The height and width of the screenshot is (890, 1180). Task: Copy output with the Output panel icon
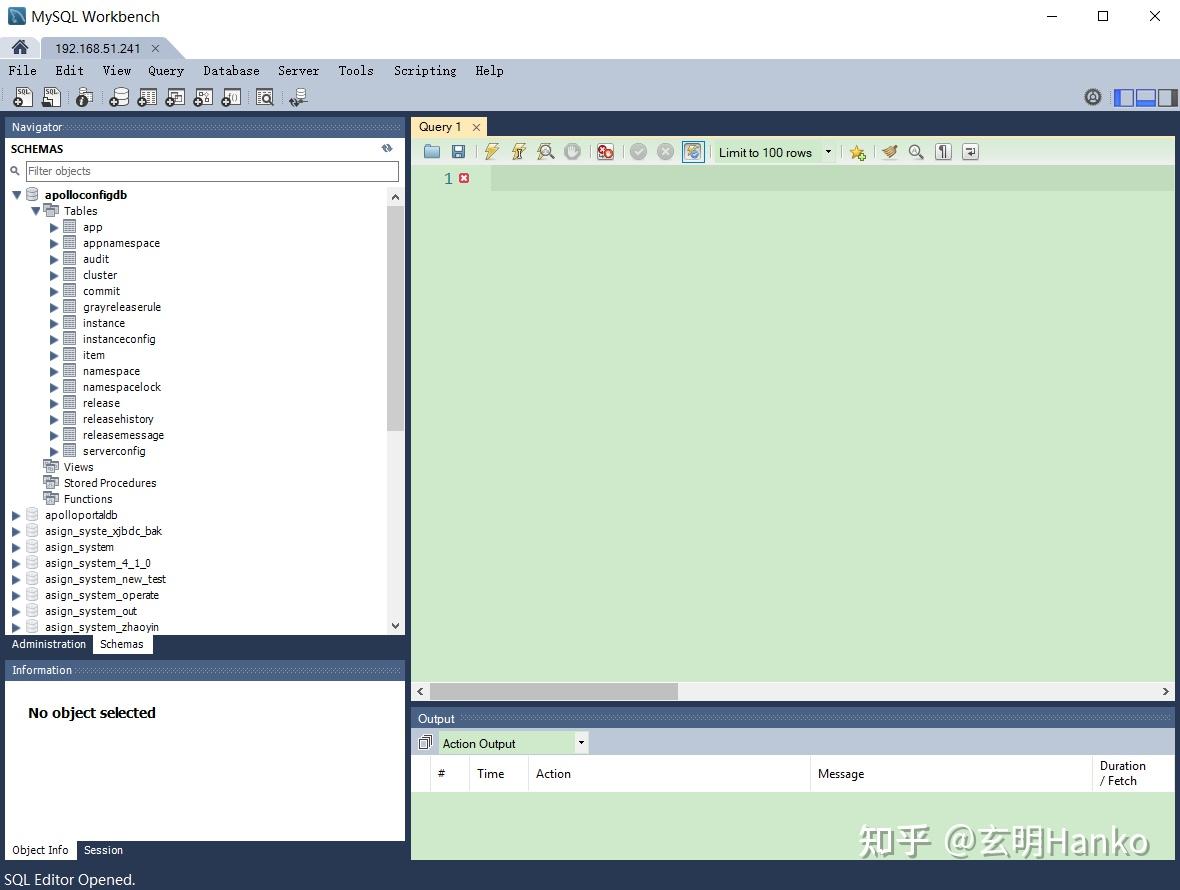(x=425, y=743)
